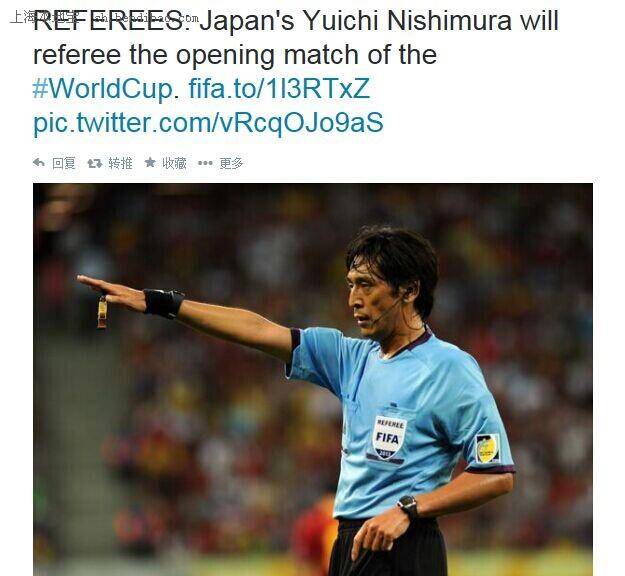Click the watermark text at top-left corner

104,18
